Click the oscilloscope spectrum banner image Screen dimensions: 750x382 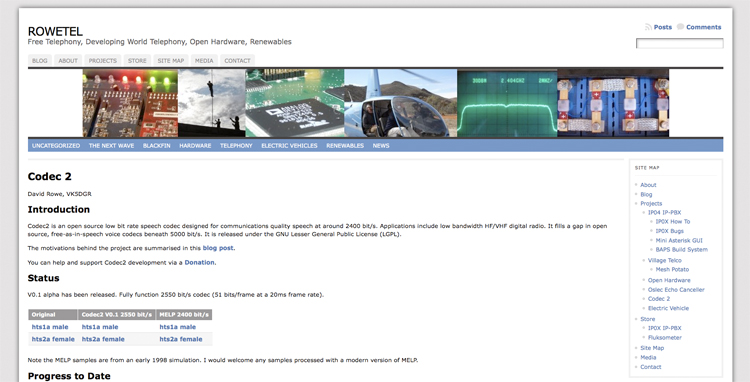pos(507,103)
